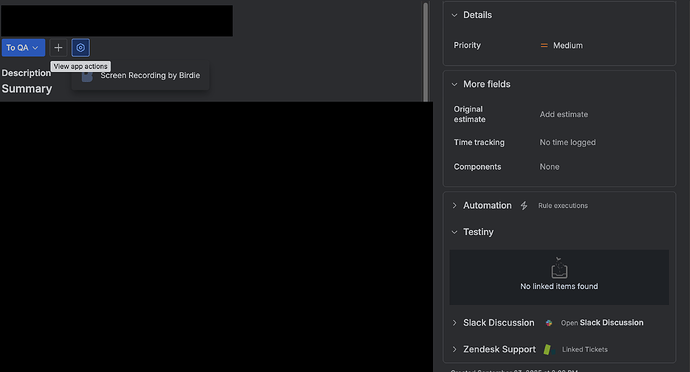Open the View app actions button
Screen dimensions: 690x372
[x=81, y=48]
